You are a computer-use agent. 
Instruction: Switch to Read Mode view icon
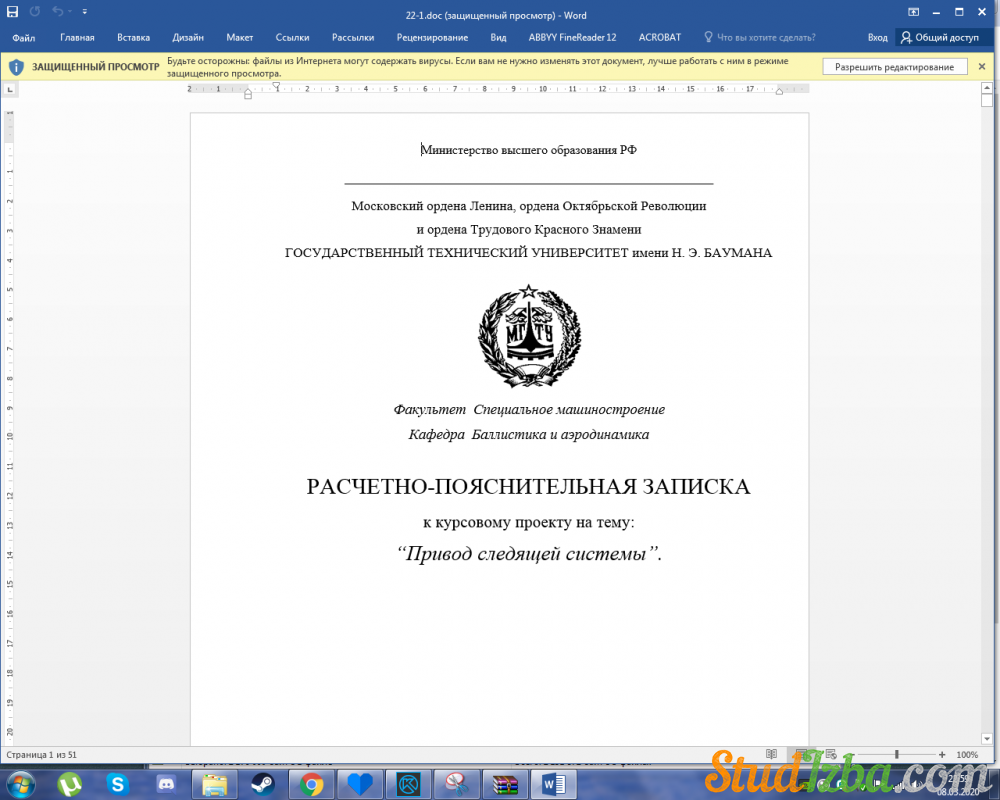771,754
